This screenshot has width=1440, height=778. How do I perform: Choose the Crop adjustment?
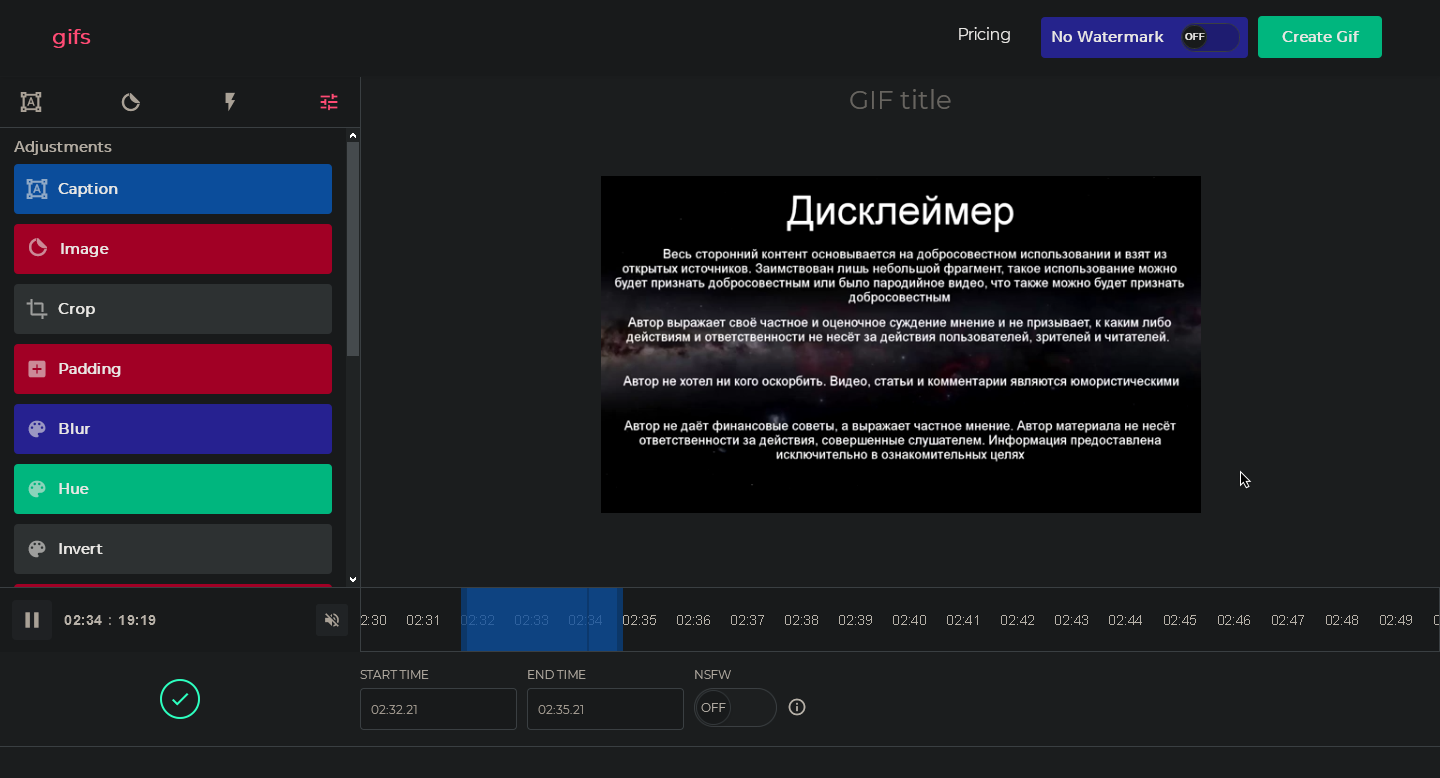point(173,309)
